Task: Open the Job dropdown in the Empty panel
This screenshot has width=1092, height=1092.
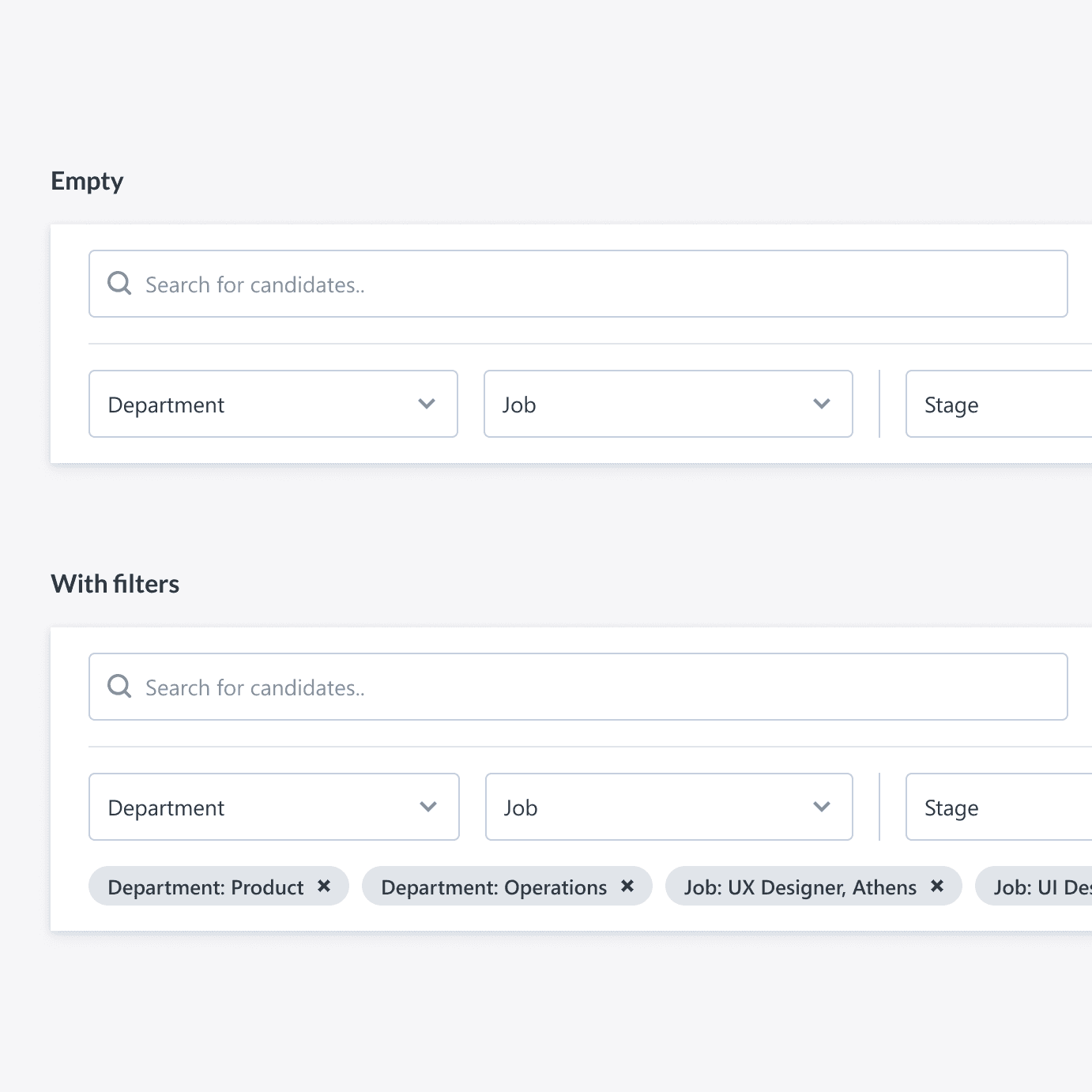Action: tap(668, 404)
